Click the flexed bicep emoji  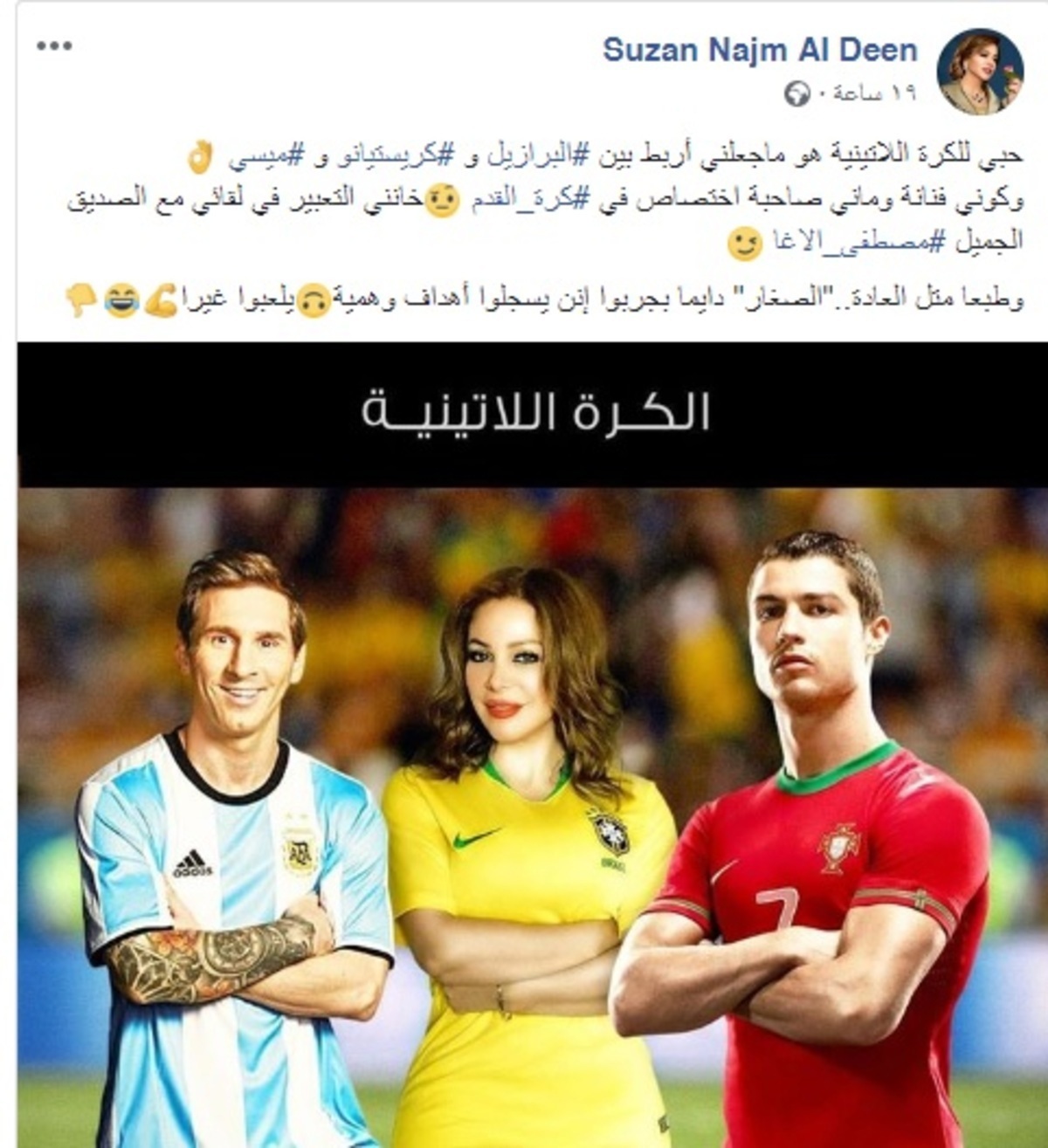pos(160,300)
